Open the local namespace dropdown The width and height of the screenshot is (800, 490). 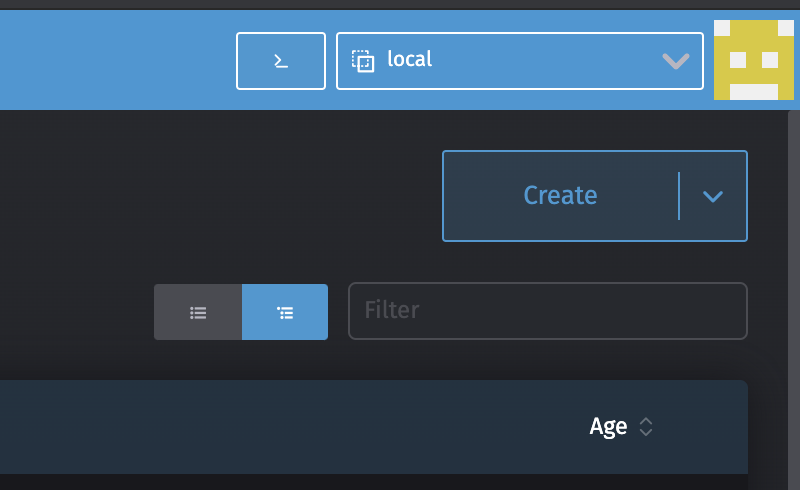point(519,61)
